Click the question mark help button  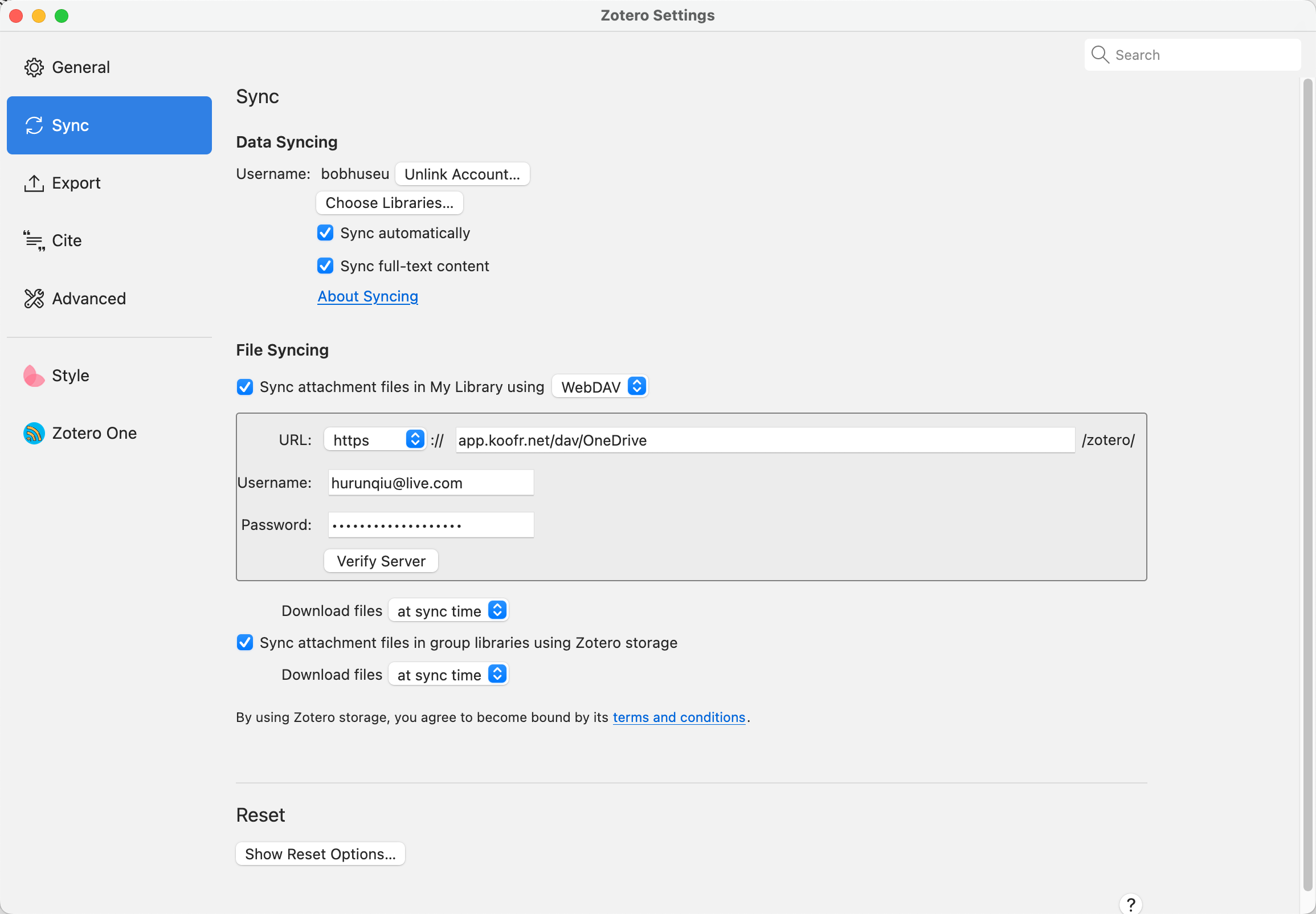click(x=1130, y=904)
